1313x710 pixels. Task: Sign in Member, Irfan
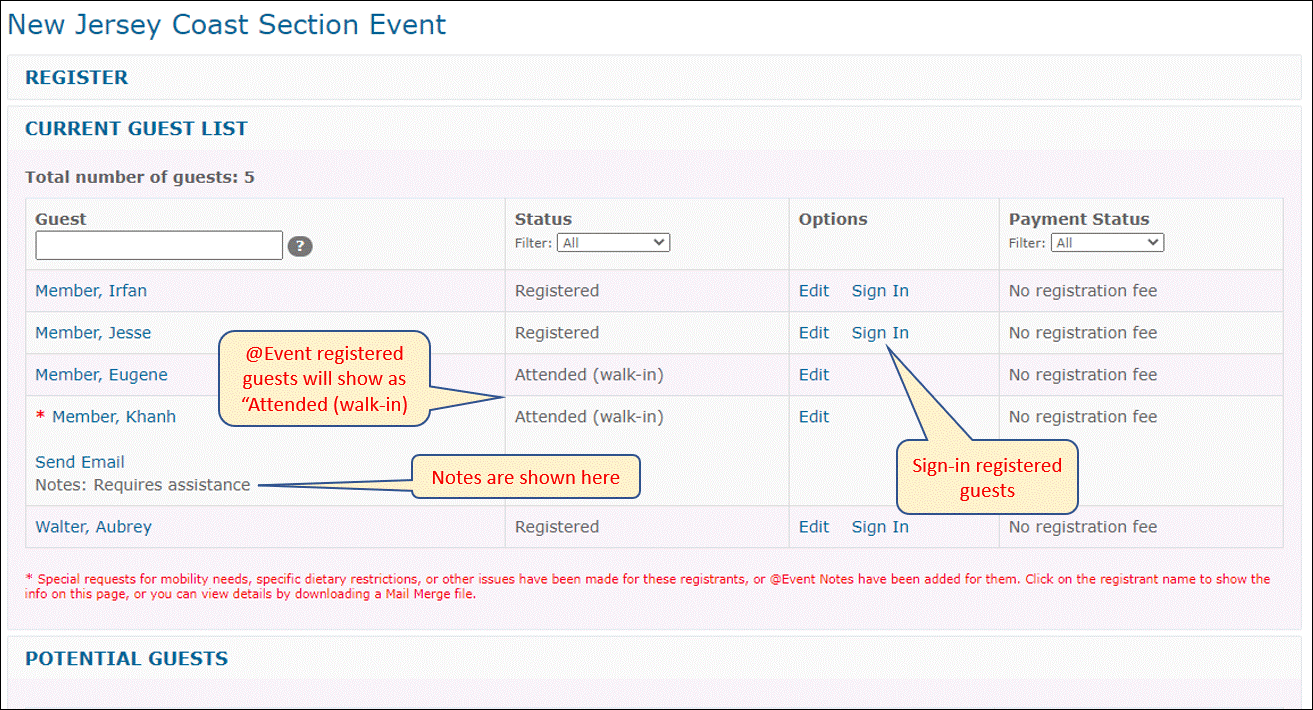tap(880, 291)
